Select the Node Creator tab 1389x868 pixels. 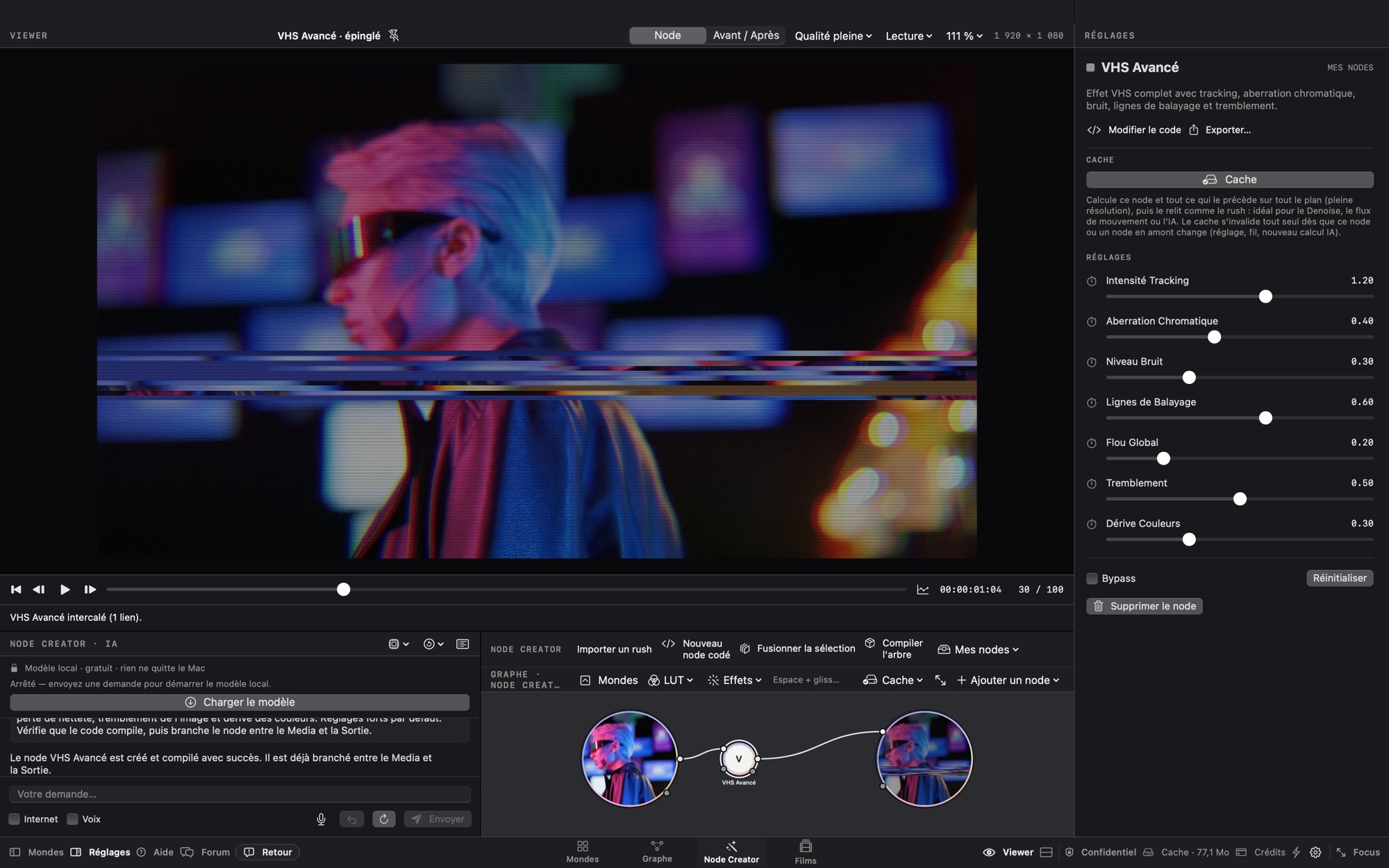click(731, 852)
